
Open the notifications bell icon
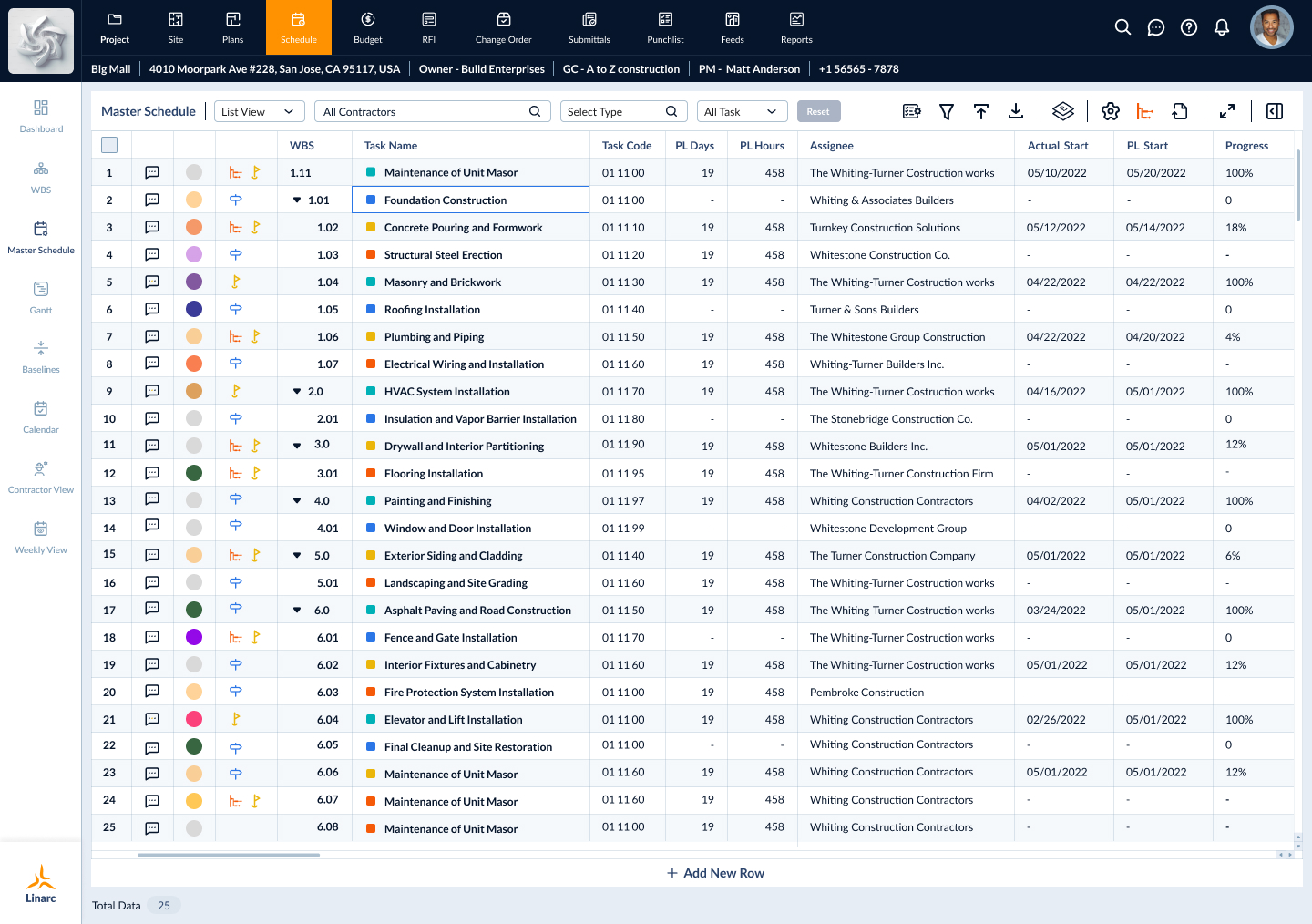[1221, 27]
